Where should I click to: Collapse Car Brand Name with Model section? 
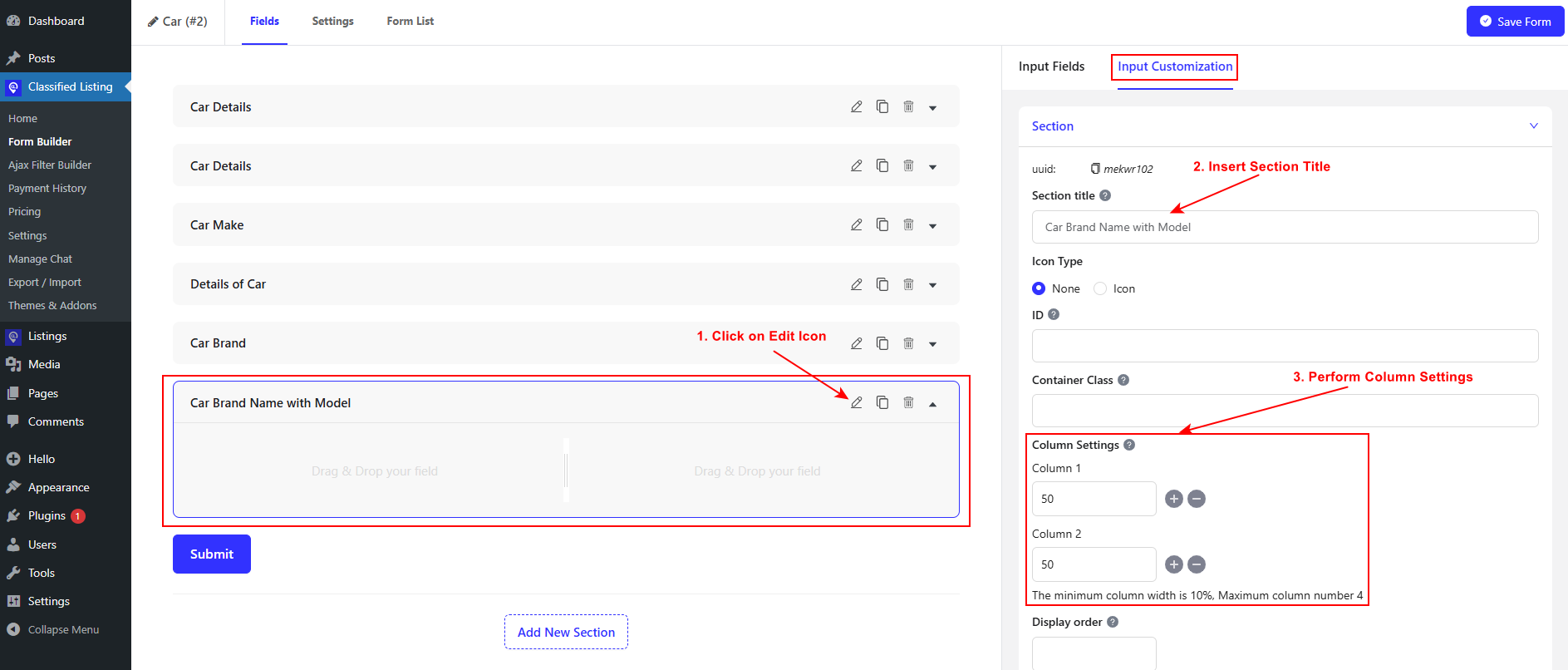(x=933, y=403)
